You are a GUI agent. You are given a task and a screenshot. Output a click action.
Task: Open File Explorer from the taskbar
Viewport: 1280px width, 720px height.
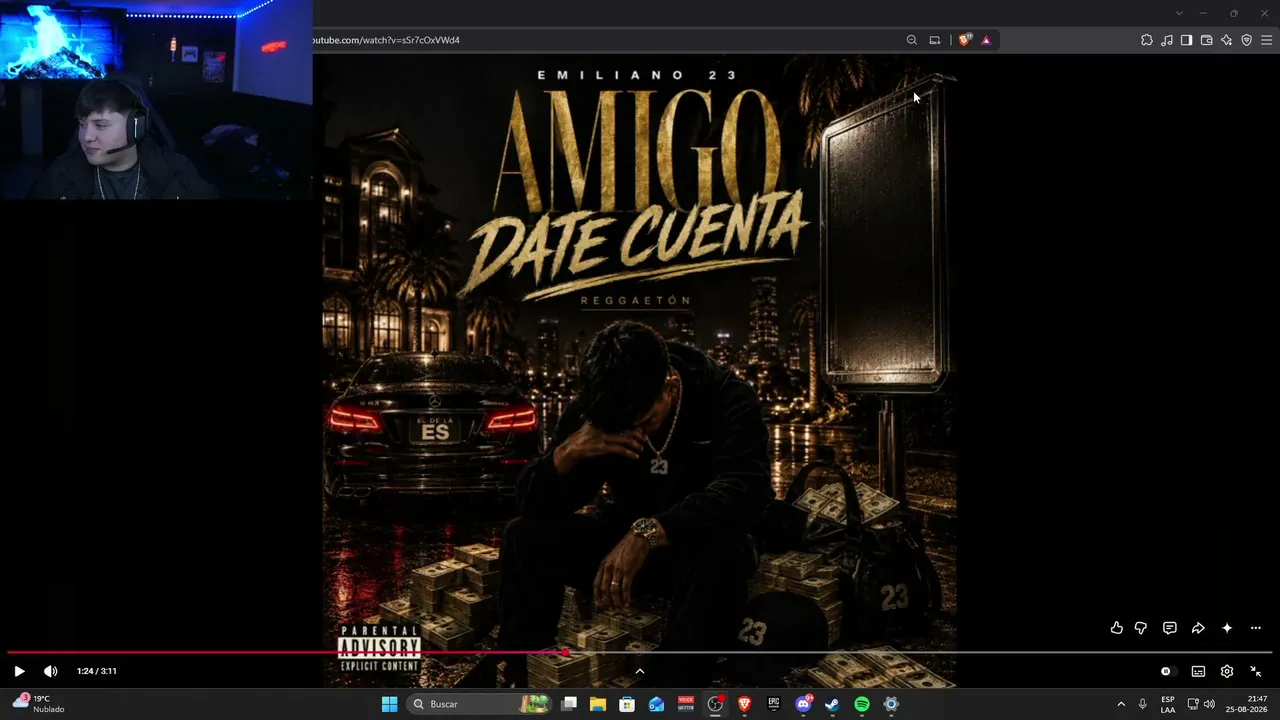click(x=598, y=704)
